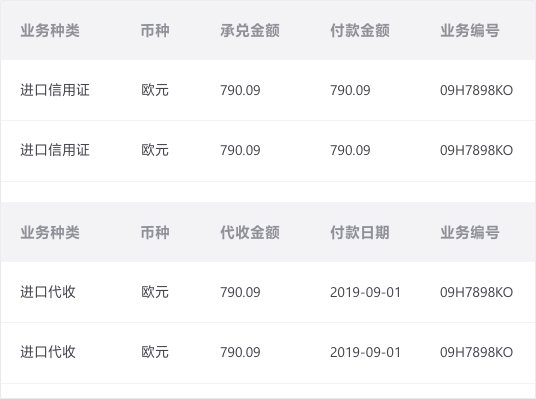Select 业务种类 header in second table
Screen dimensions: 536x399
pos(50,232)
